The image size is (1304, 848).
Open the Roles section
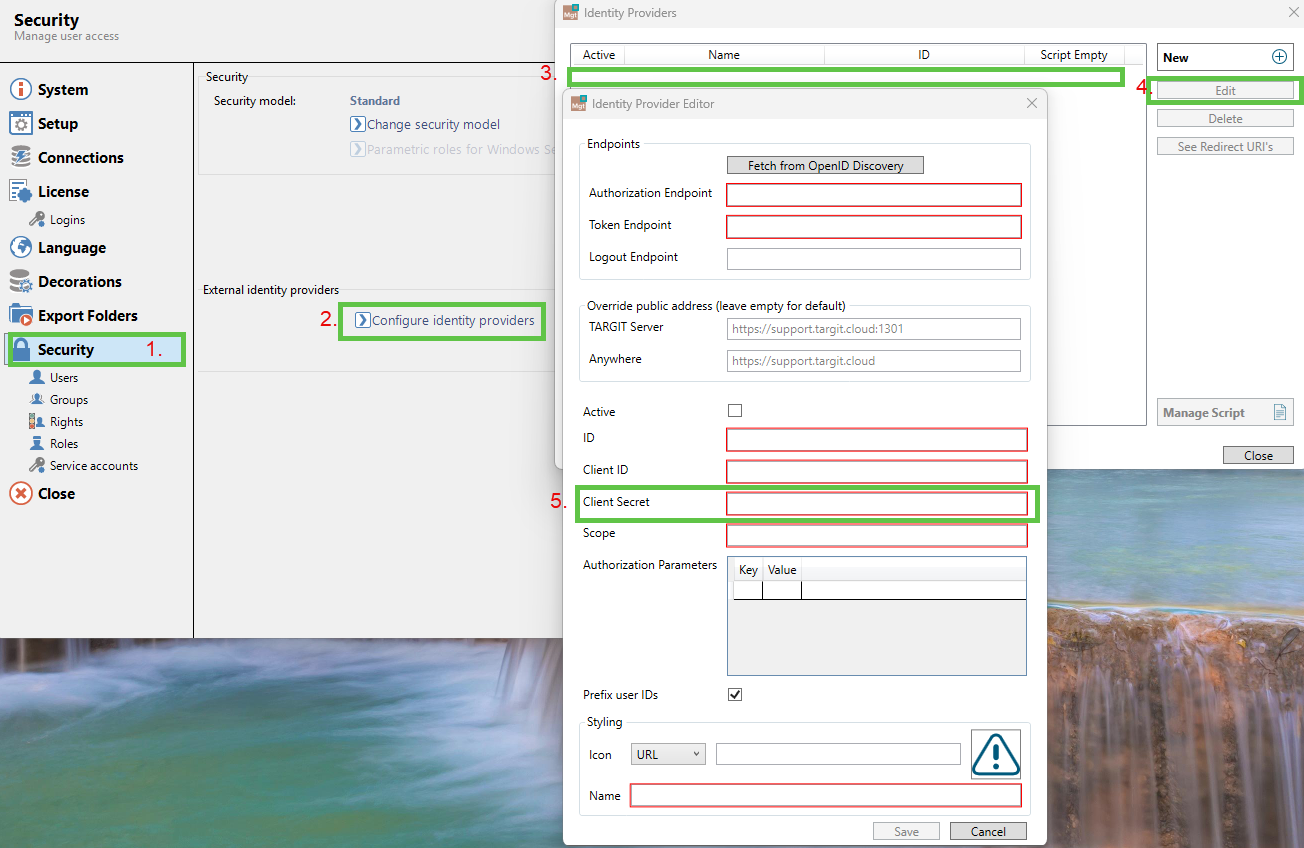pyautogui.click(x=63, y=443)
